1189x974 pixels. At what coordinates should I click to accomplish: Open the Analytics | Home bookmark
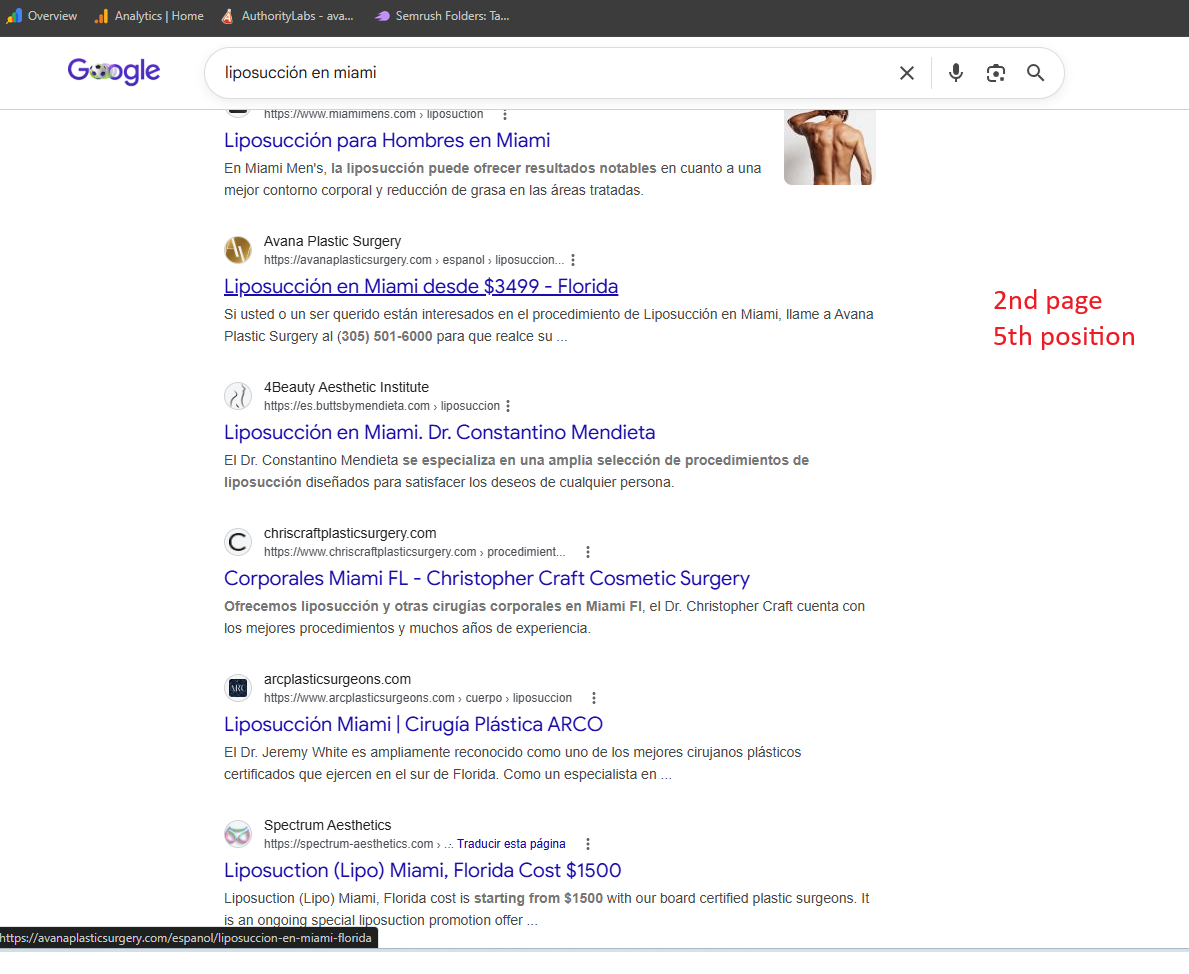tap(149, 16)
